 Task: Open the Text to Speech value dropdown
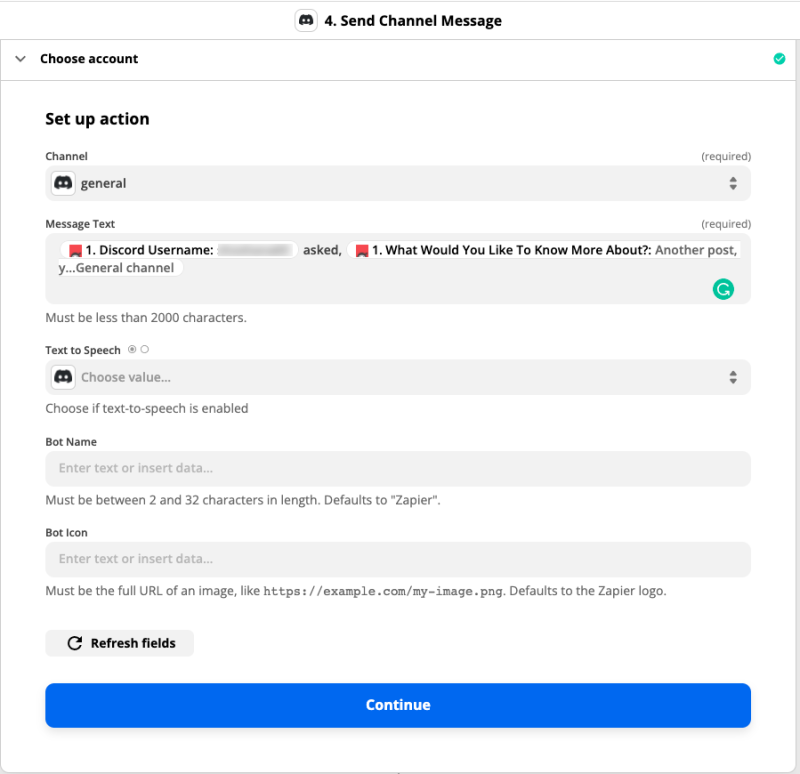click(398, 377)
